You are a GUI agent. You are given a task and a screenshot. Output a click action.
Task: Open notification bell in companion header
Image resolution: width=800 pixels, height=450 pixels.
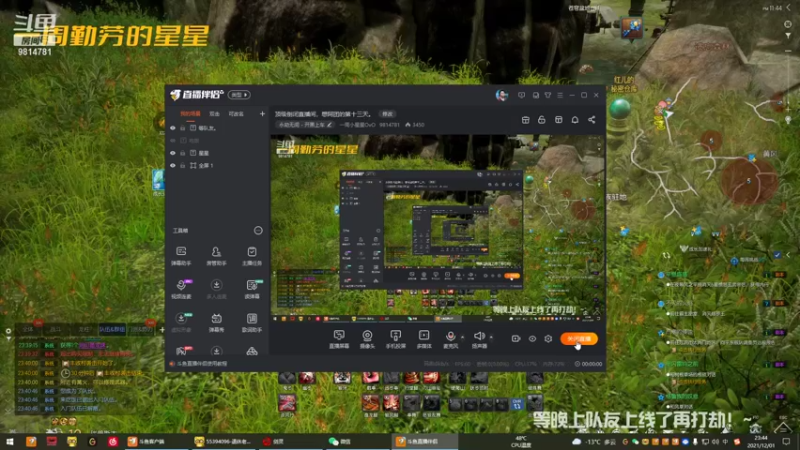click(x=575, y=119)
